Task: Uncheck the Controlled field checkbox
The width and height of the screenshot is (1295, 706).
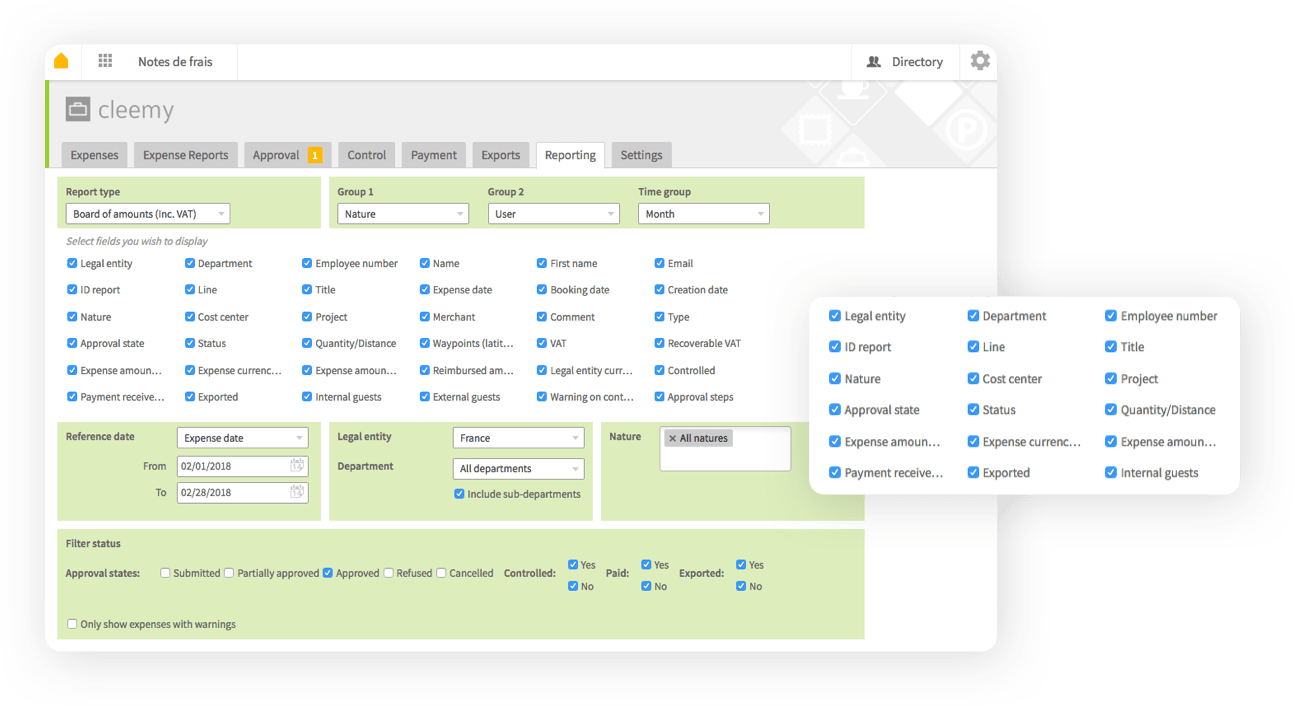Action: pyautogui.click(x=659, y=370)
